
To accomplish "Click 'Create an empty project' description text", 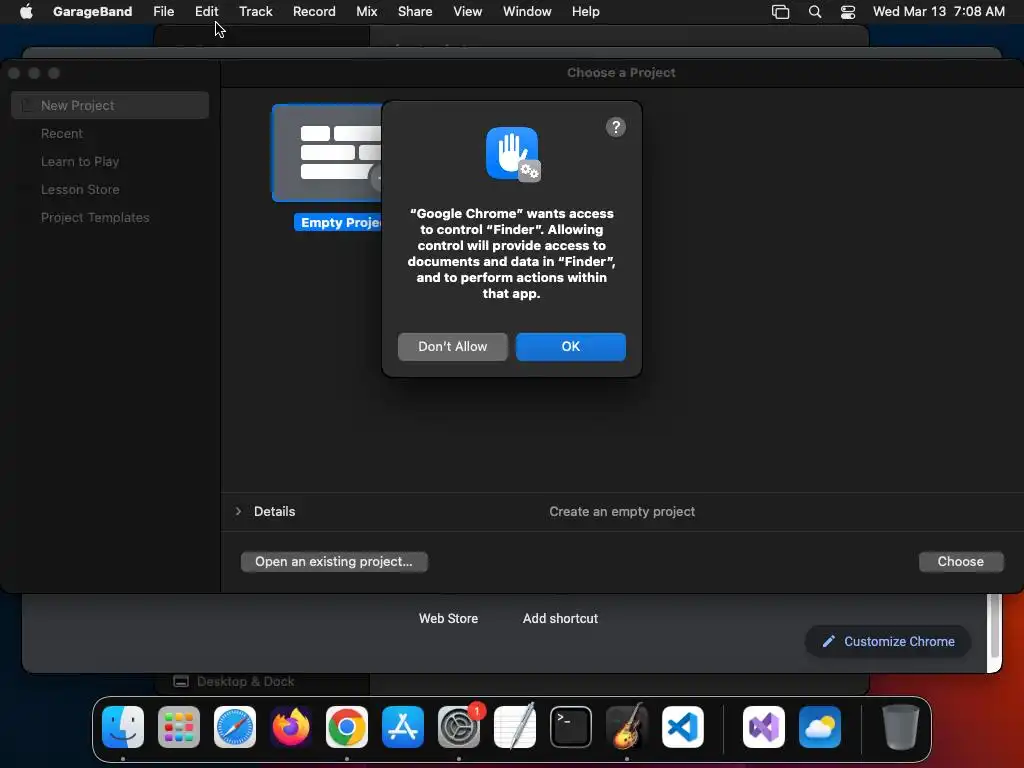I will [x=622, y=511].
